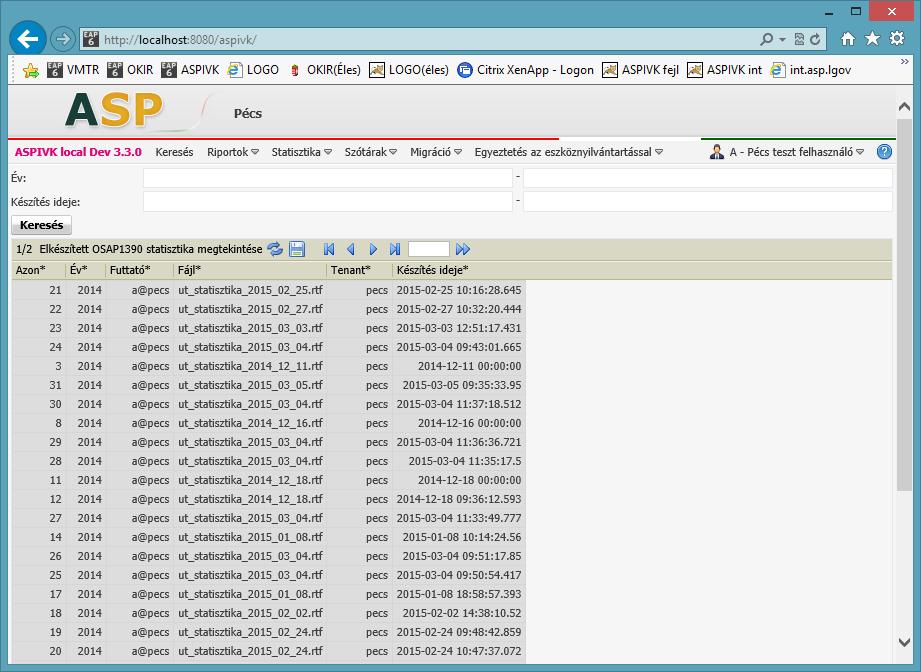Open the OKIR bookmark
Viewport: 921px width, 672px height.
pyautogui.click(x=130, y=70)
